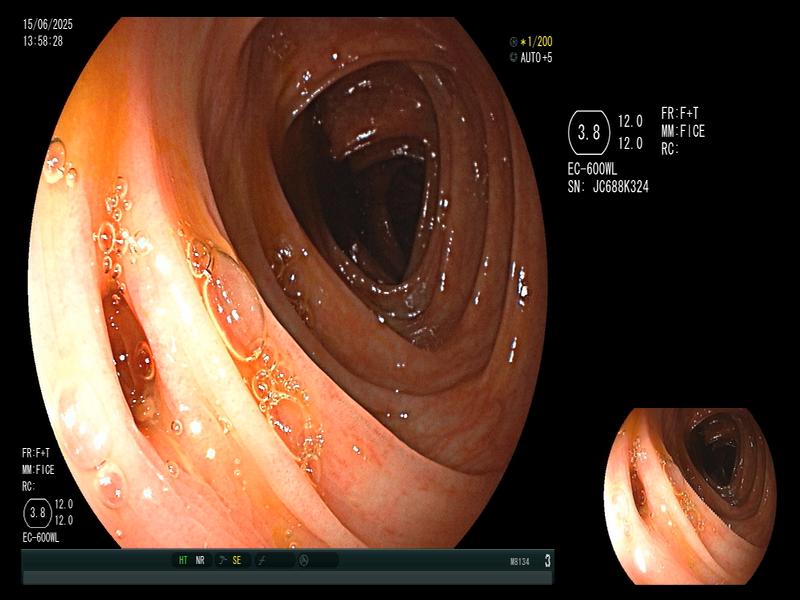800x600 pixels.
Task: Click the date 15/06/2025
Action: coord(48,24)
